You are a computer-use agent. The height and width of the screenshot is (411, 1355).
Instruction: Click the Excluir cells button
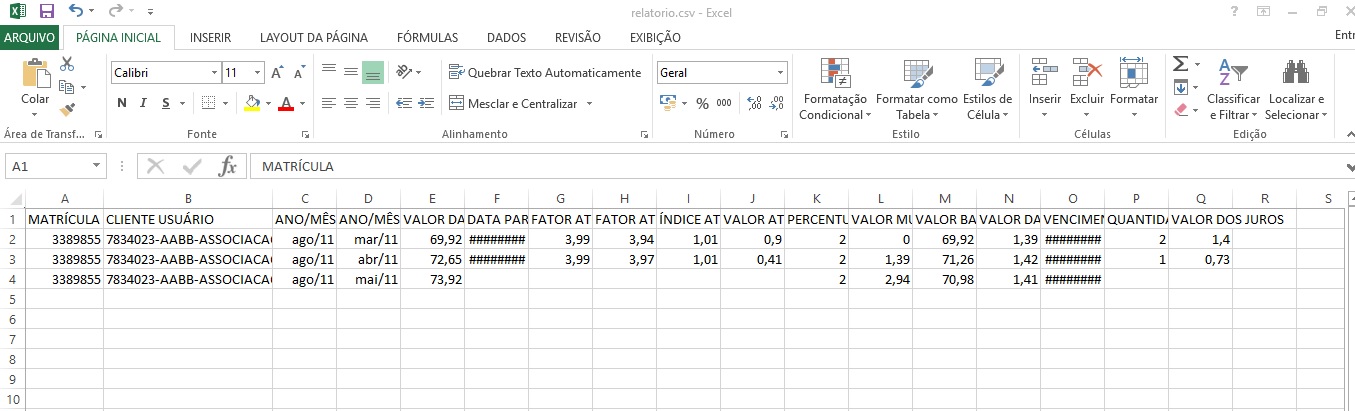(1087, 89)
